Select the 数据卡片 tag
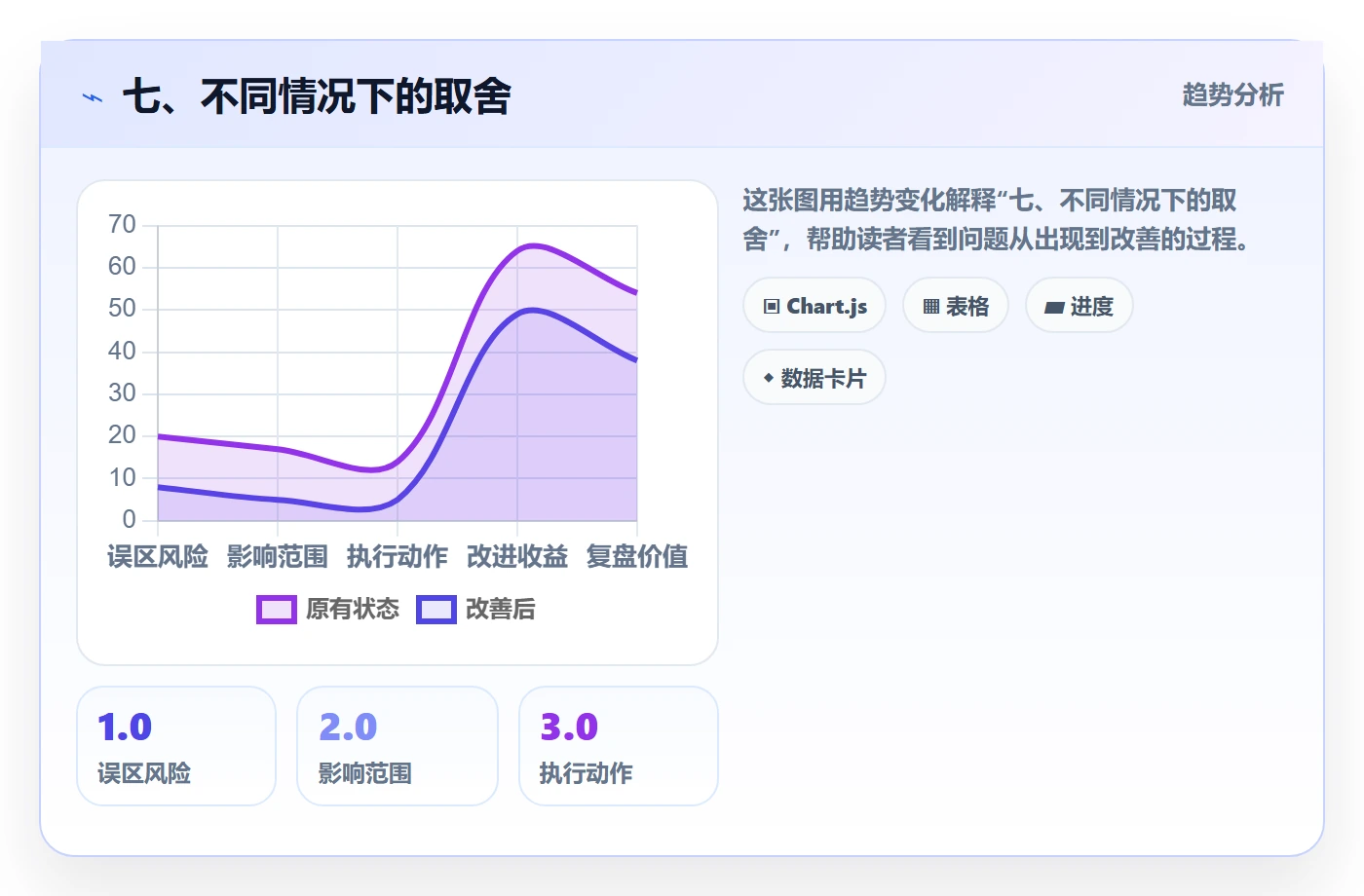 (x=815, y=378)
